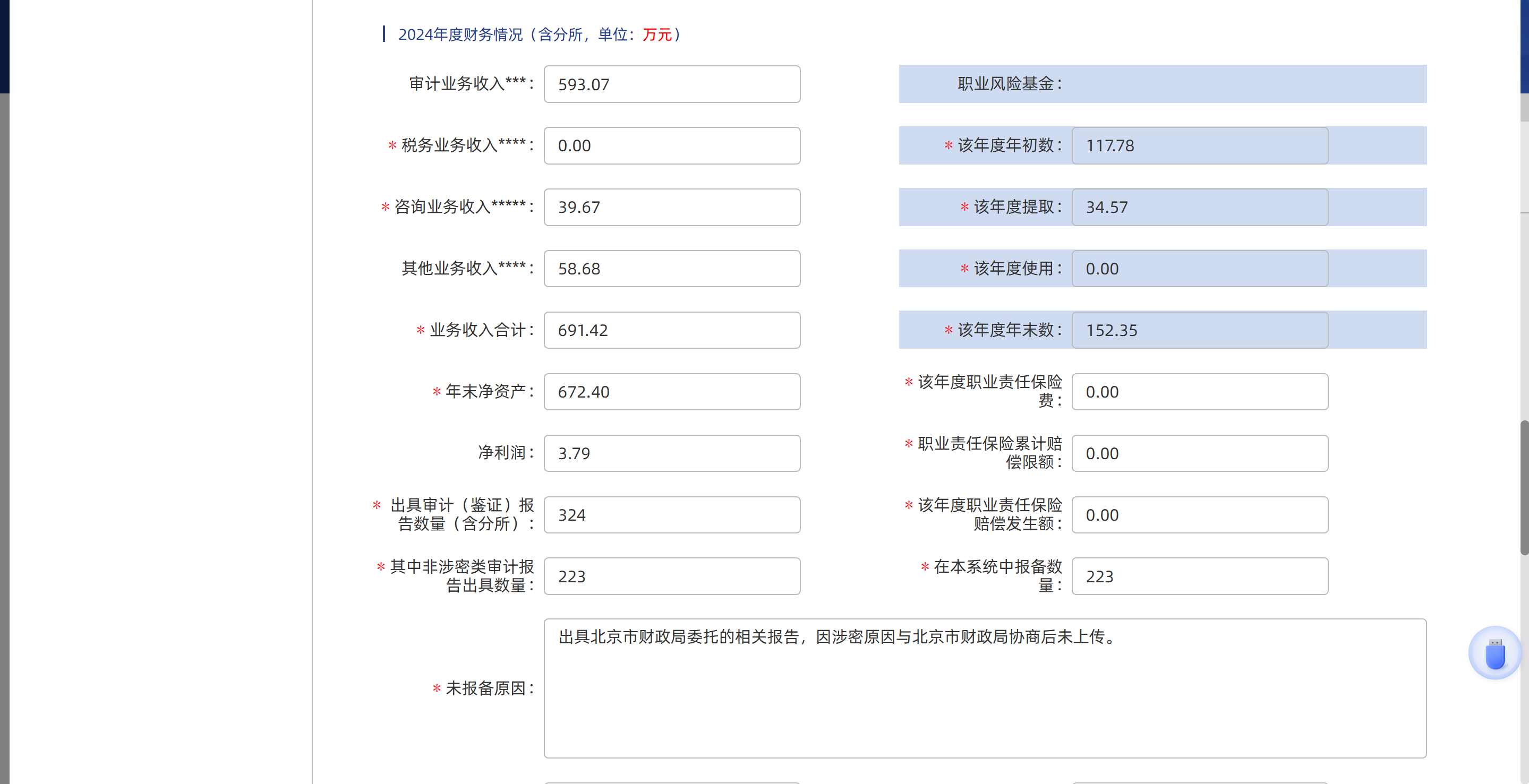Focus the total business income field showing 691.42
This screenshot has width=1529, height=784.
click(671, 330)
